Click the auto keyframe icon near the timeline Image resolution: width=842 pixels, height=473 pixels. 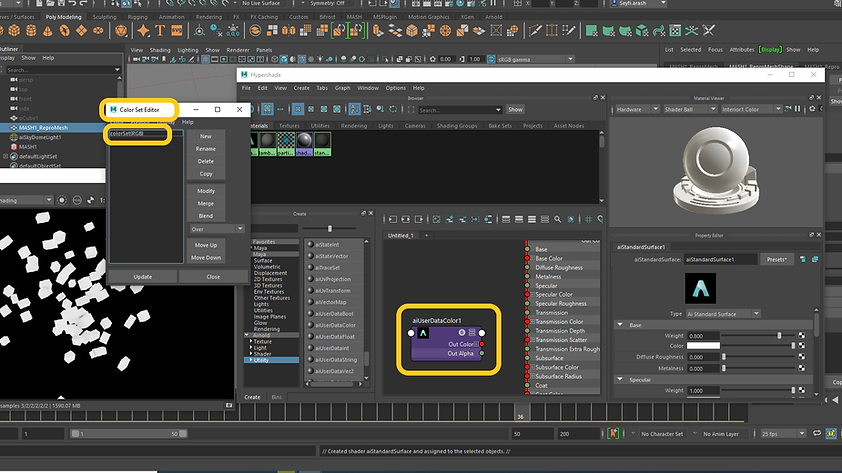click(614, 434)
